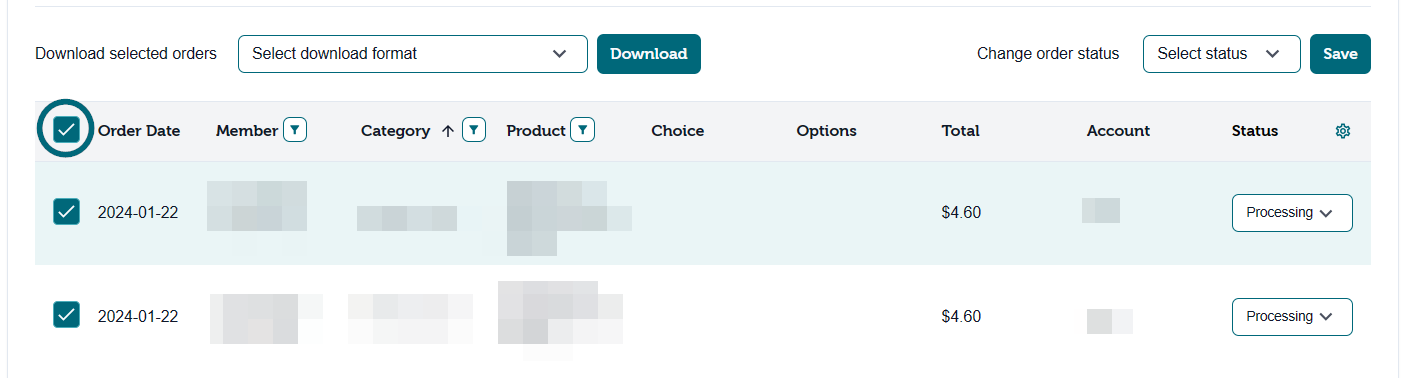Click the Account column header
The image size is (1406, 378).
(1118, 131)
